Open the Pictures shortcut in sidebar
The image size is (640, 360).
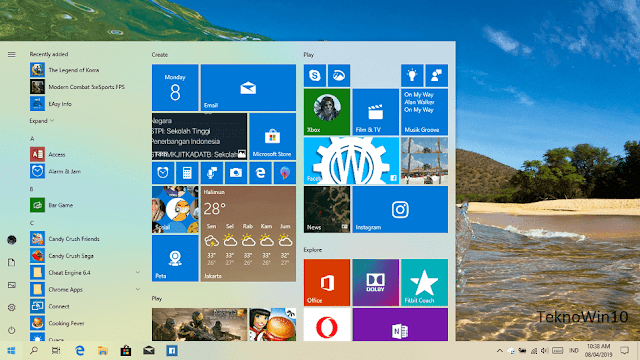point(11,285)
